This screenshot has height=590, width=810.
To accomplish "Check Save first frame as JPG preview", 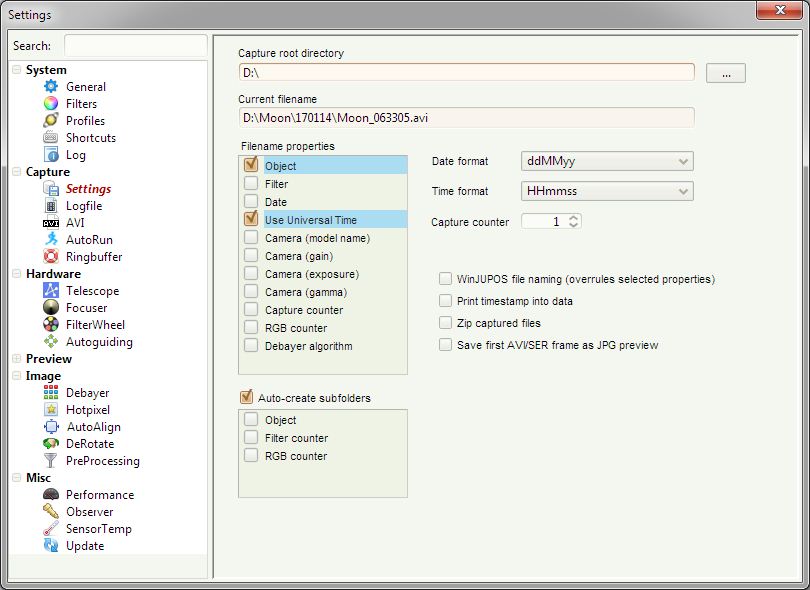I will pyautogui.click(x=445, y=345).
